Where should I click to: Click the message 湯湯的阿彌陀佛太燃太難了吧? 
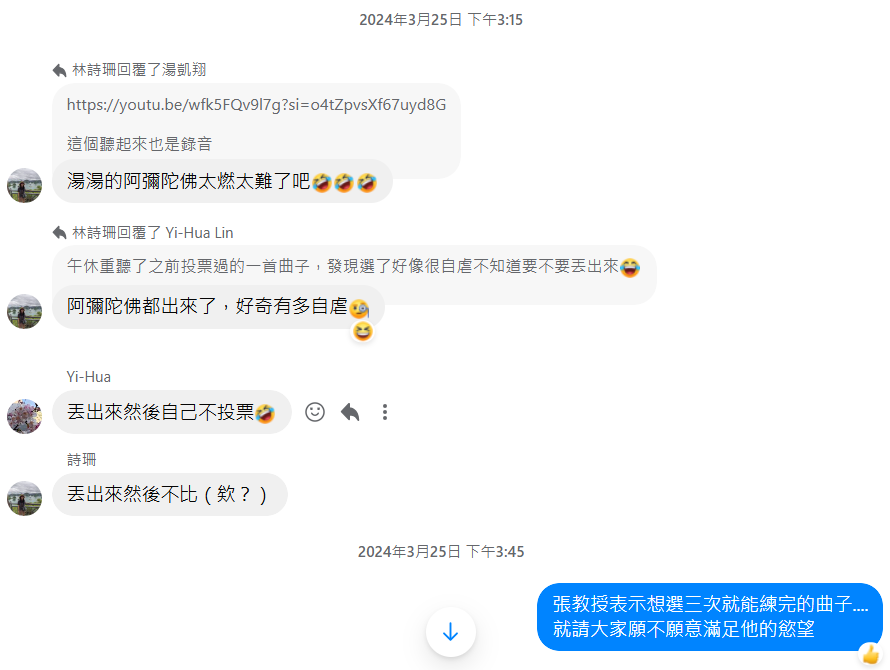(x=222, y=181)
